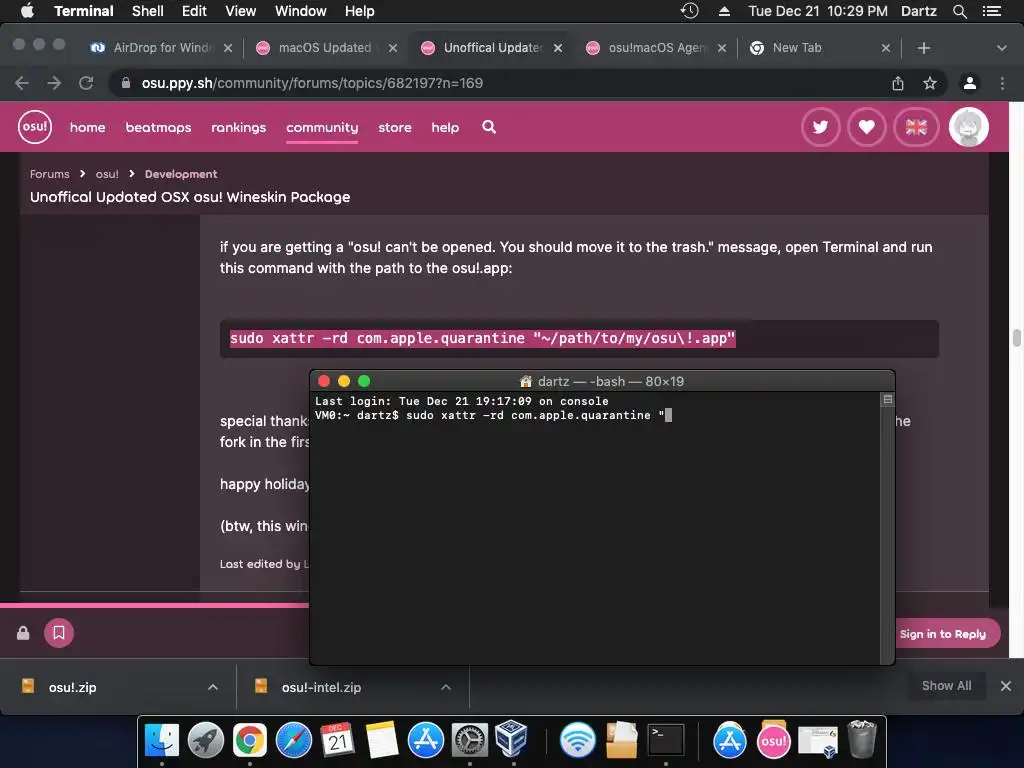Open the Chrome profile icon
Image resolution: width=1024 pixels, height=768 pixels.
(x=970, y=83)
